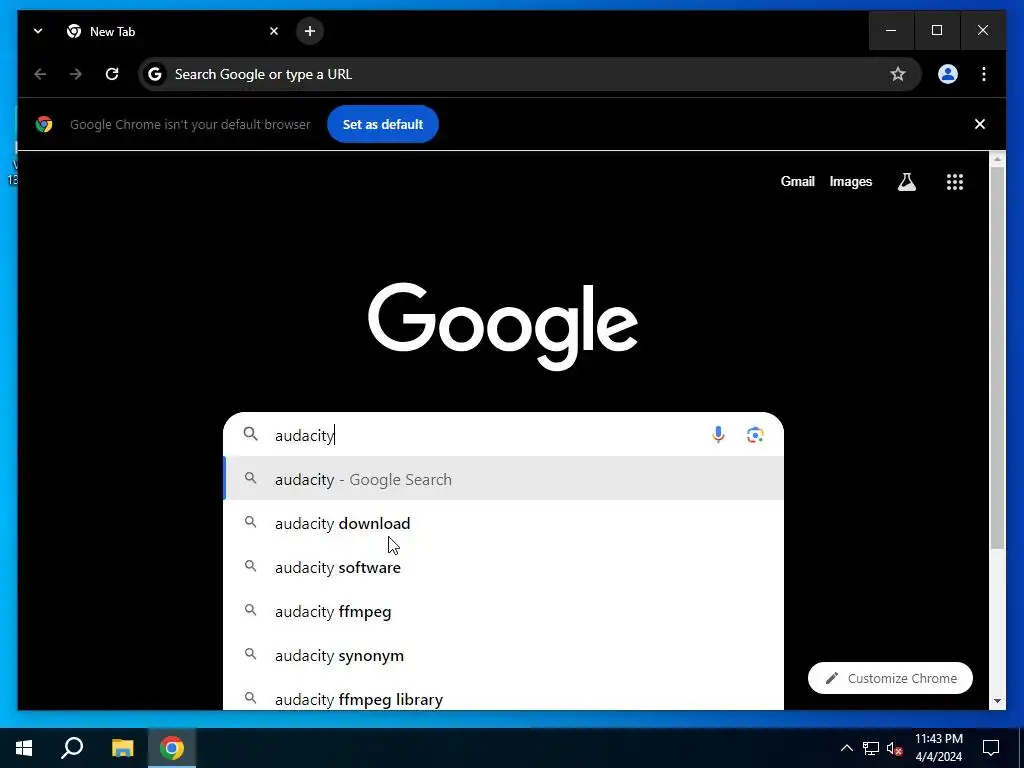This screenshot has width=1024, height=768.
Task: Open the Google apps grid
Action: pos(955,182)
